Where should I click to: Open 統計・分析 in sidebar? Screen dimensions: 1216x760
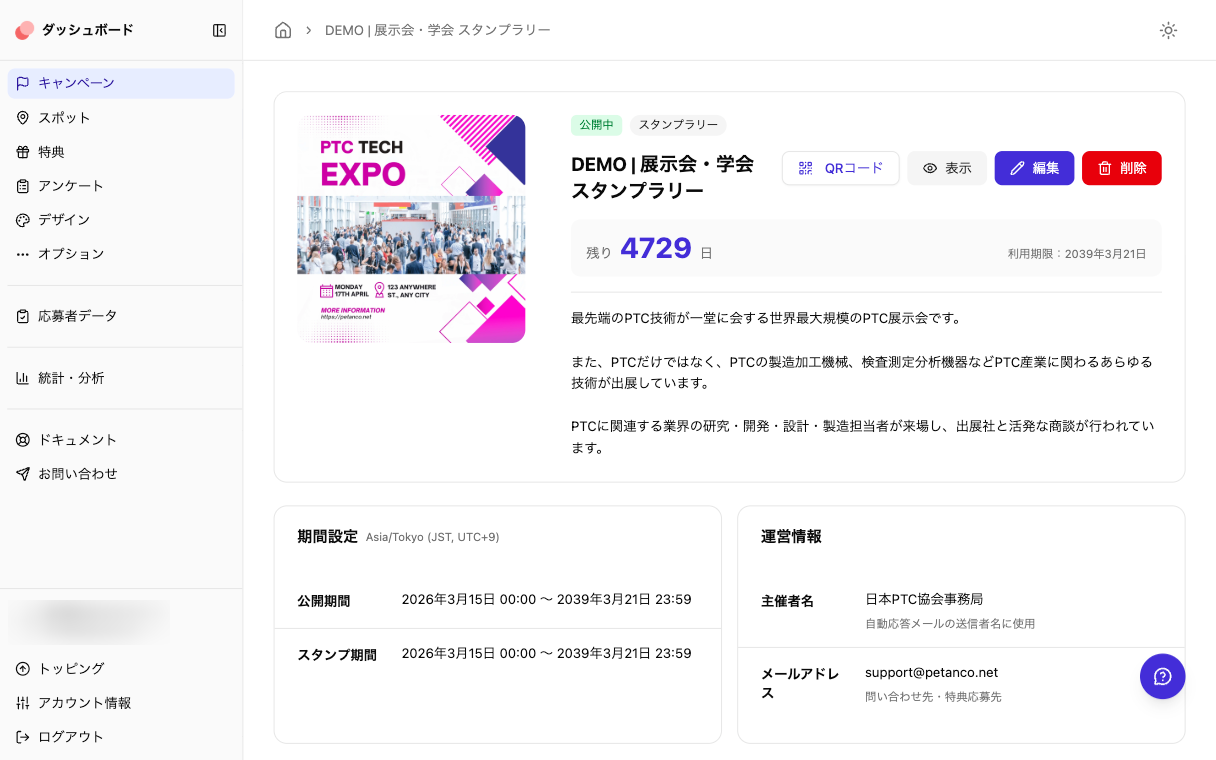[x=121, y=378]
